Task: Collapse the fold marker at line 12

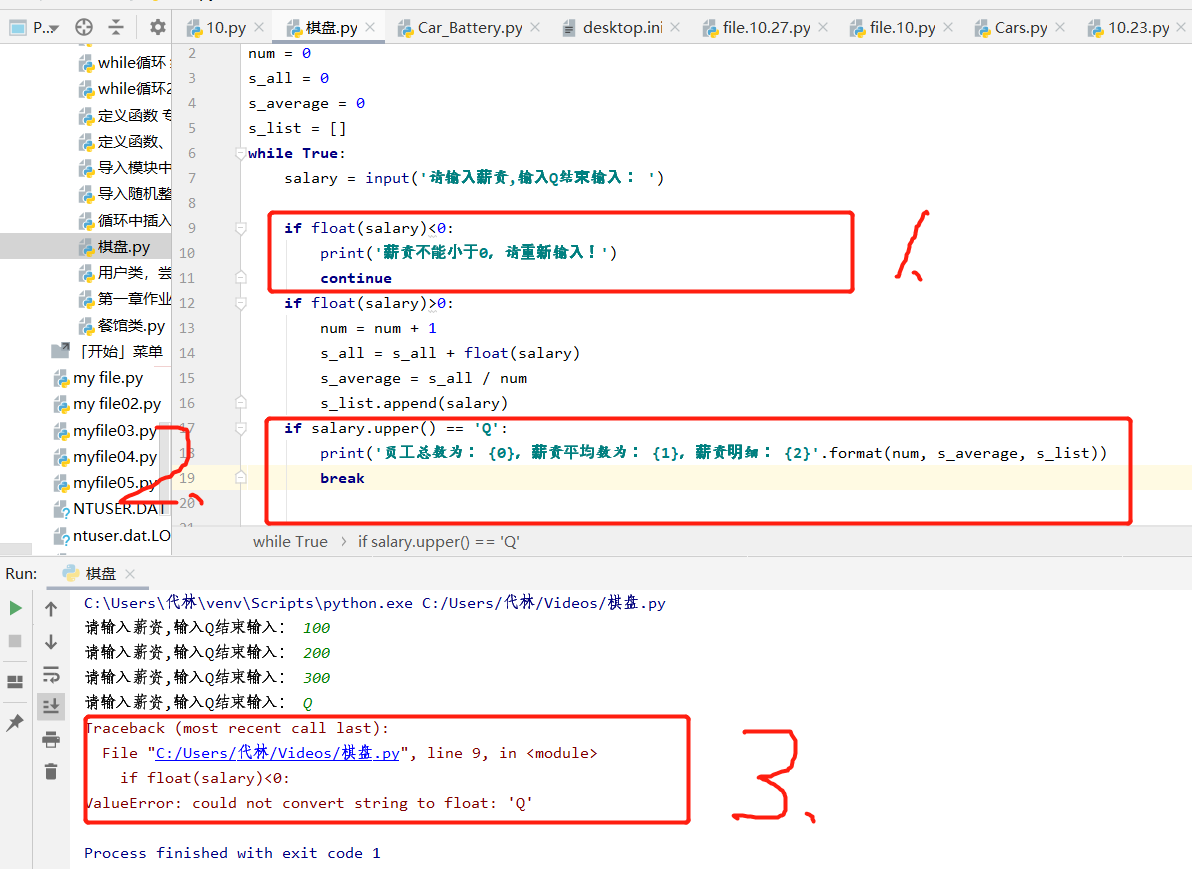Action: [x=241, y=303]
